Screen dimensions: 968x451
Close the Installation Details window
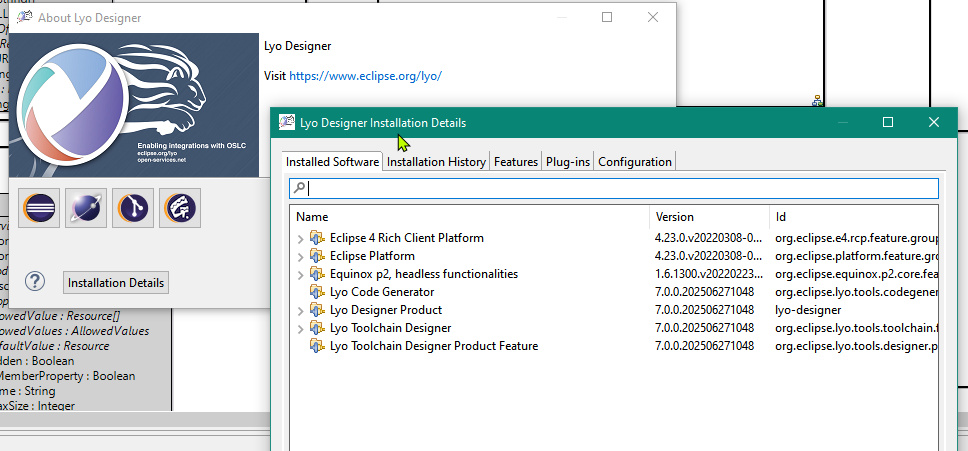[x=933, y=122]
